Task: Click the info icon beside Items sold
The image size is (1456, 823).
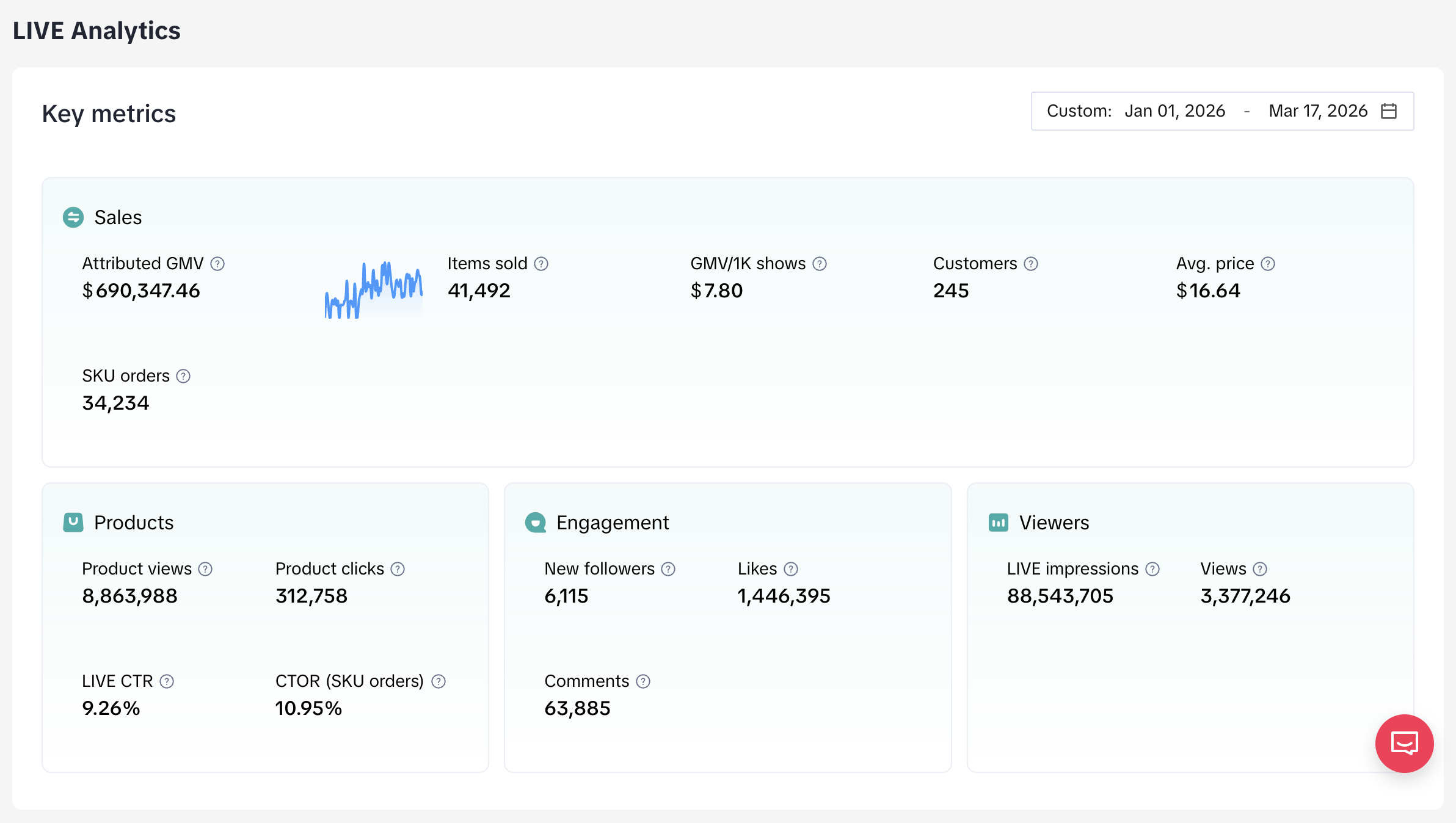Action: (x=541, y=264)
